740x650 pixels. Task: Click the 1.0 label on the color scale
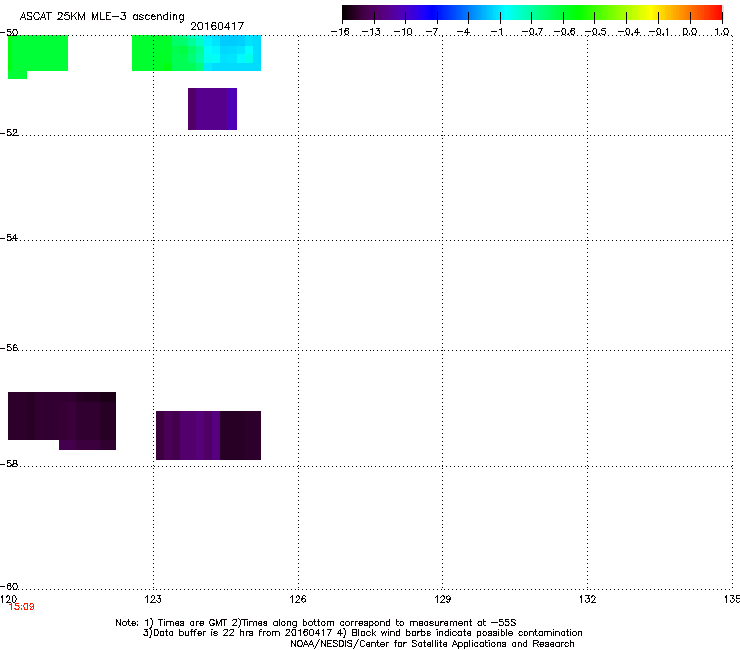(722, 32)
